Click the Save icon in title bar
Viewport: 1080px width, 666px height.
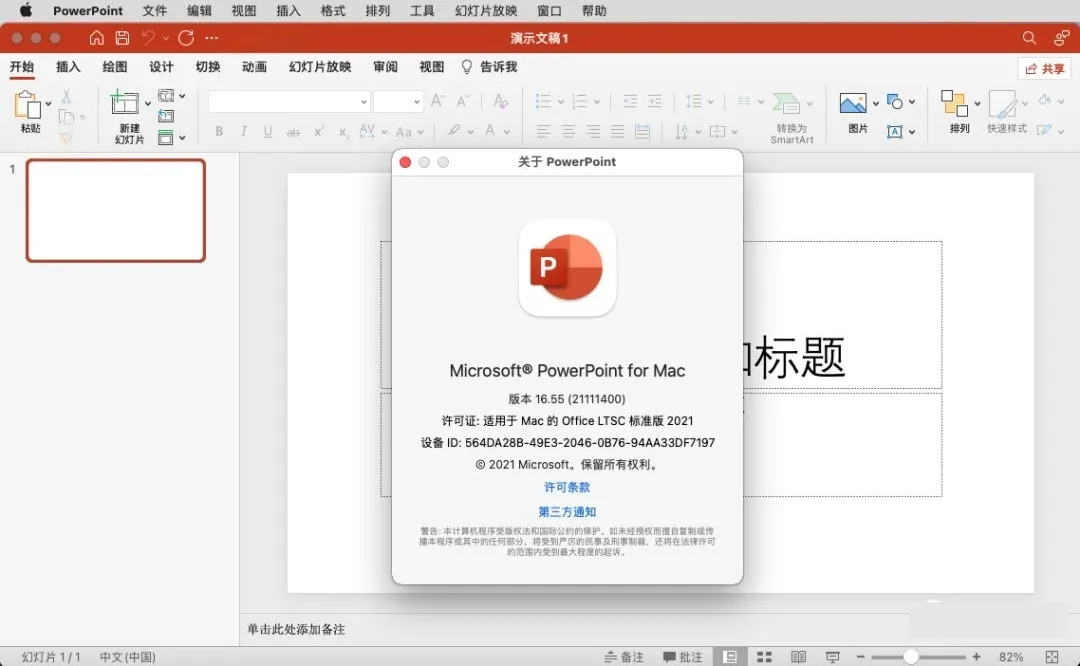[122, 38]
